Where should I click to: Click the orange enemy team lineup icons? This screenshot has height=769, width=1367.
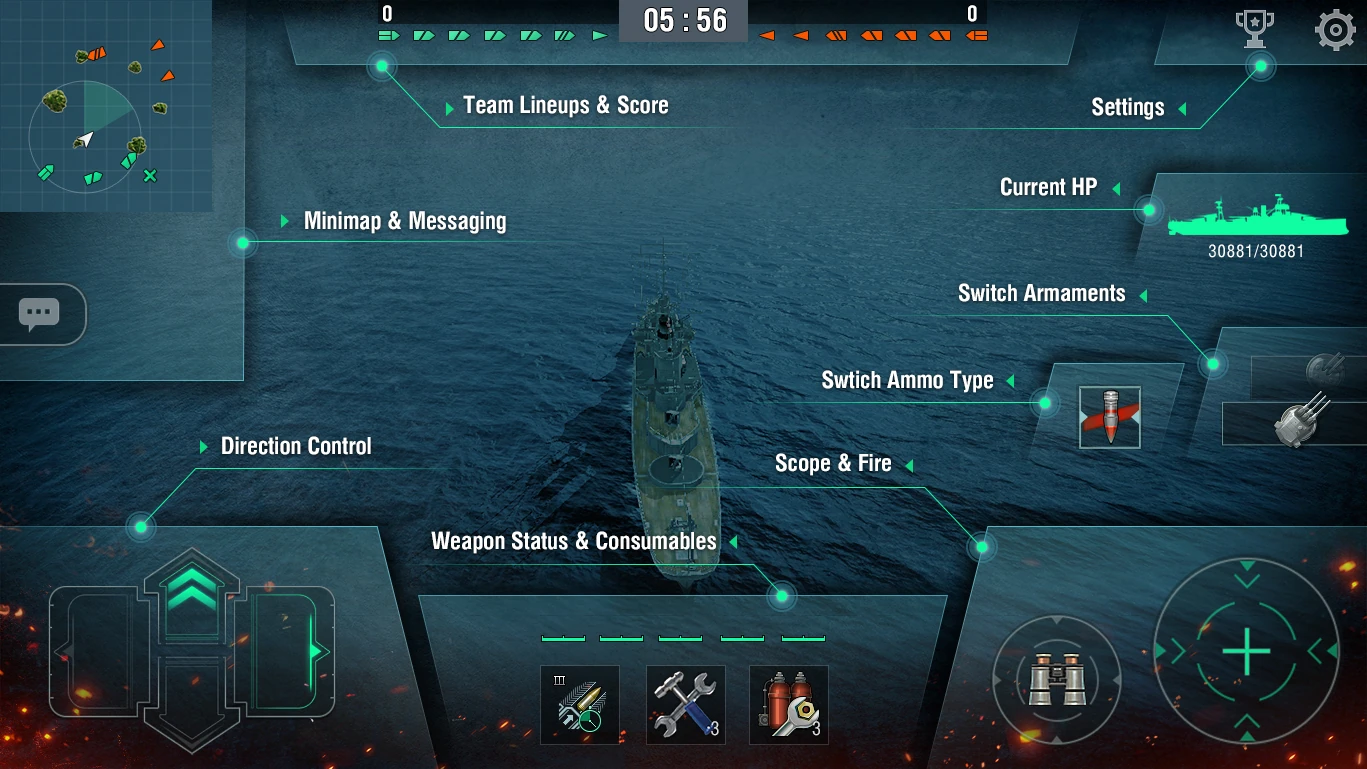click(x=874, y=35)
